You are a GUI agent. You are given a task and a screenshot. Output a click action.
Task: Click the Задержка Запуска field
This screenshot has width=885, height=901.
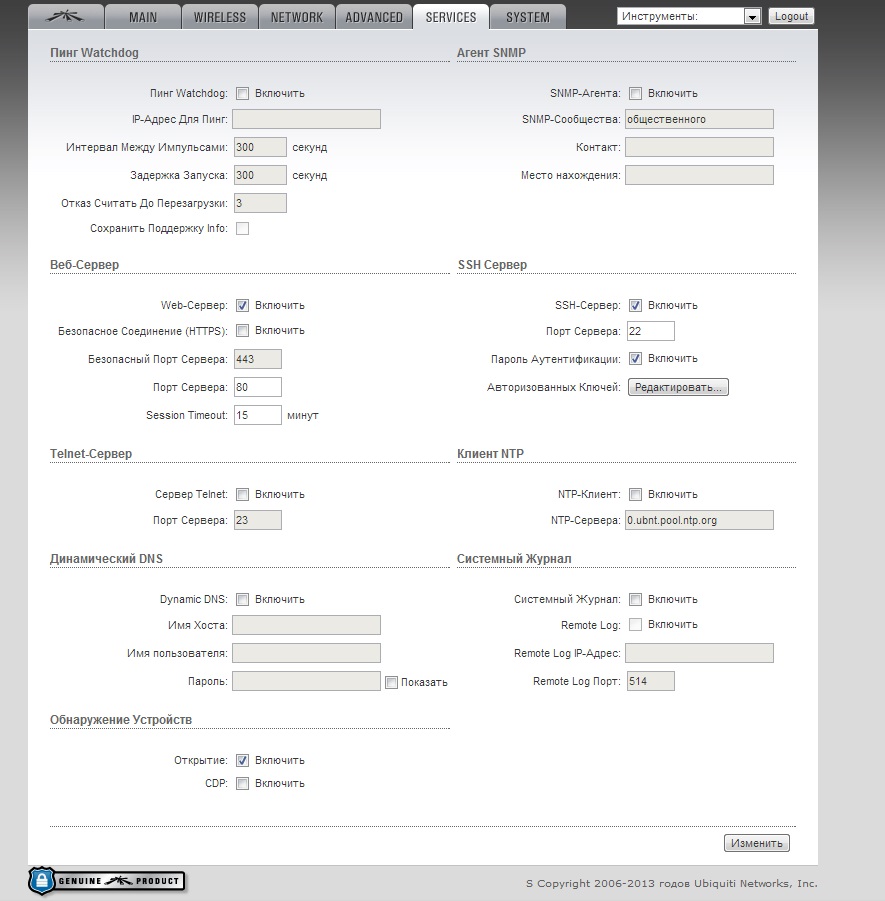click(x=260, y=175)
